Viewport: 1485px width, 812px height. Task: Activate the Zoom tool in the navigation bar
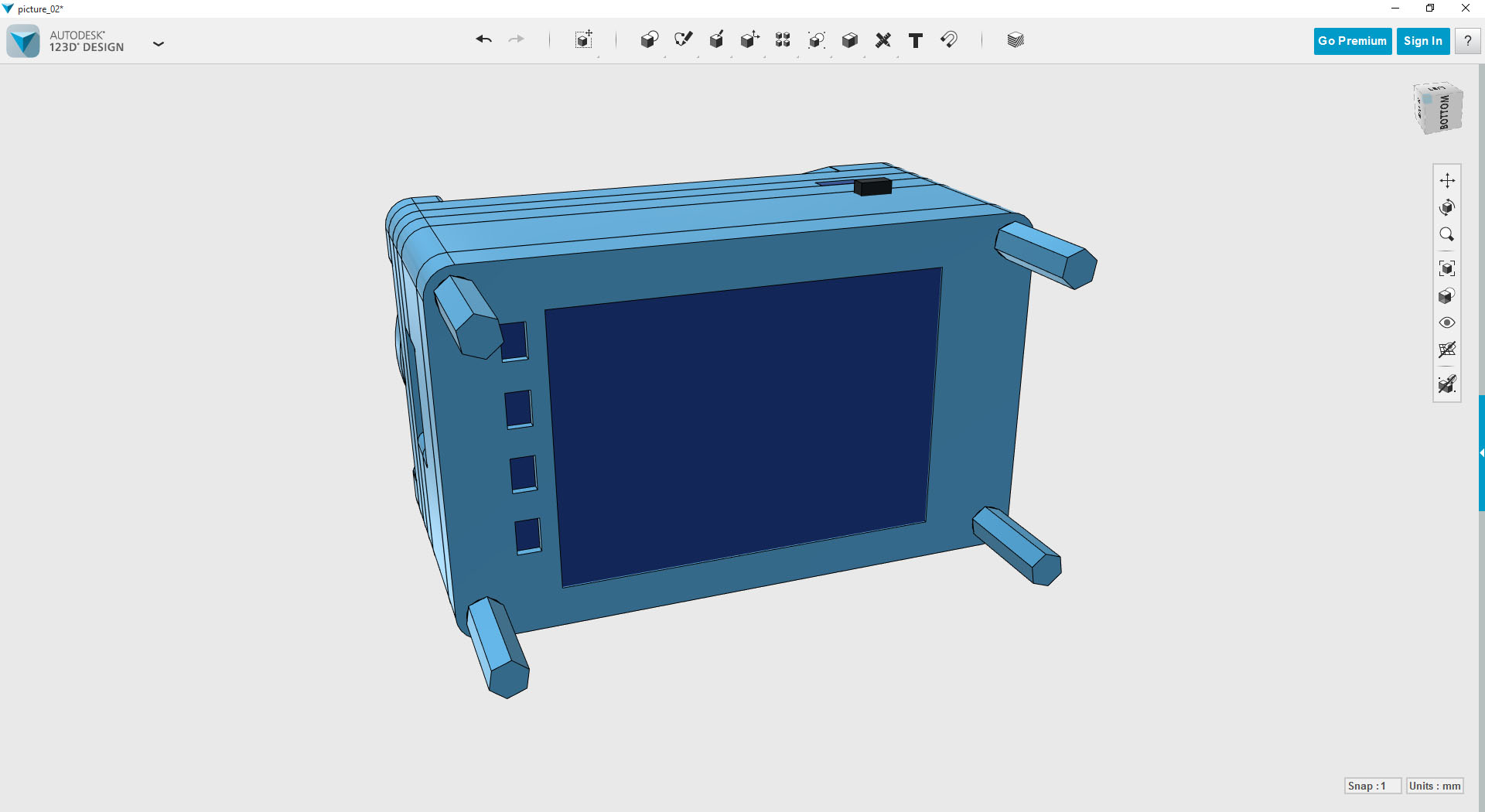(1448, 234)
